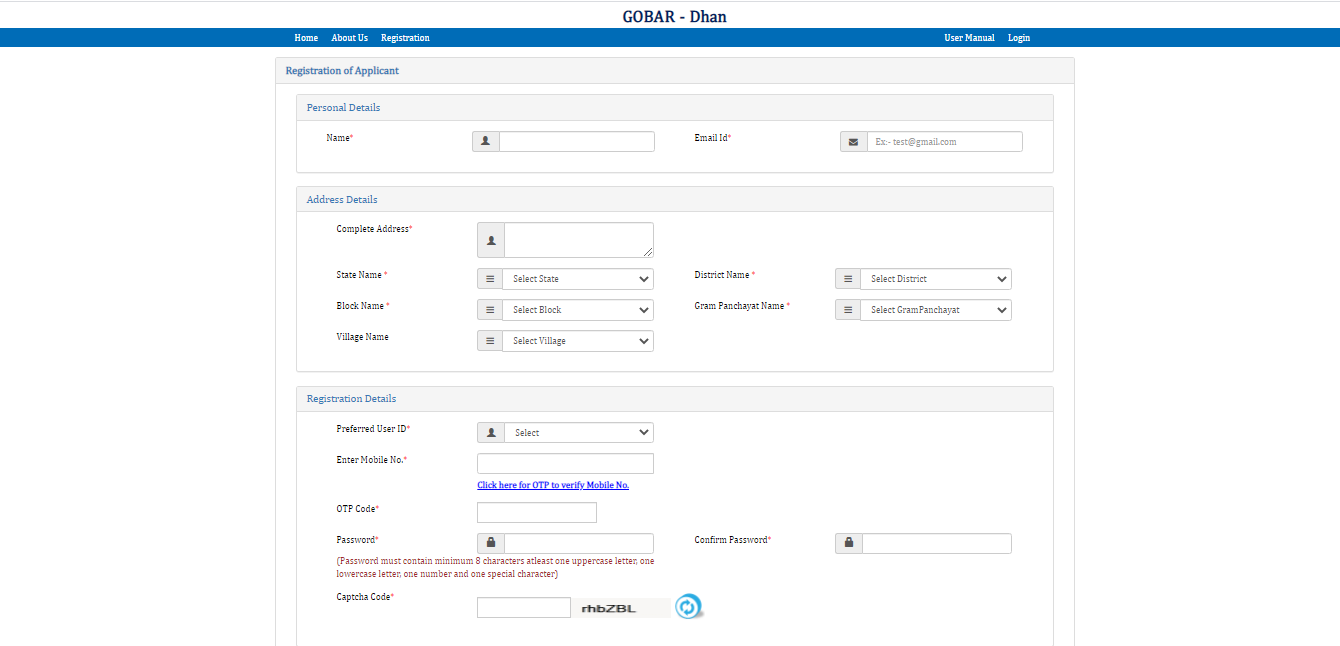Open the Select State dropdown
The width and height of the screenshot is (1340, 646).
578,279
